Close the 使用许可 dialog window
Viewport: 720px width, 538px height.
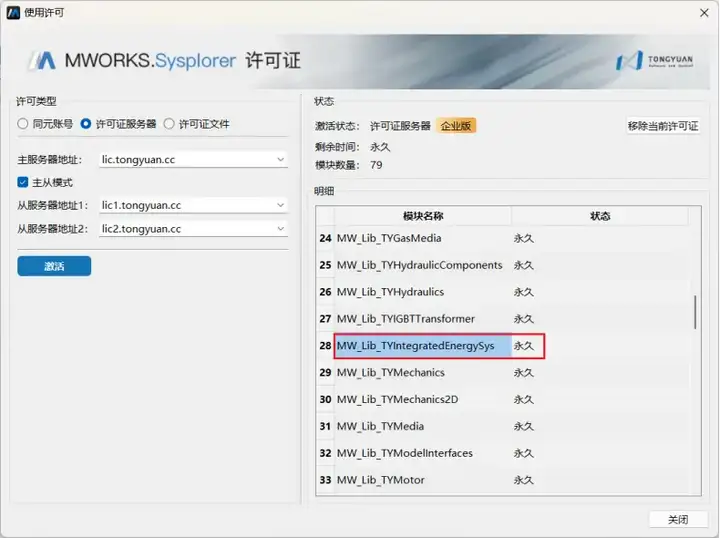click(704, 13)
